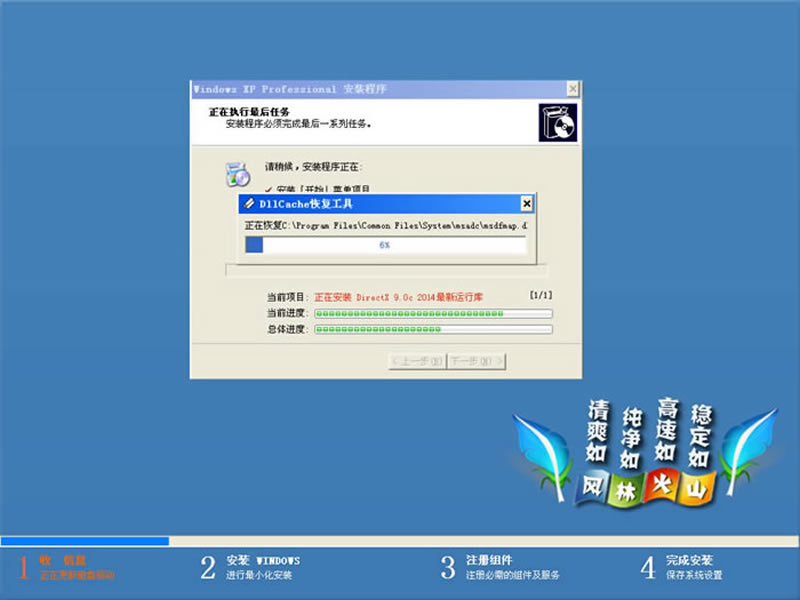Click the yellow 山 flag tile
This screenshot has height=600, width=800.
click(x=697, y=489)
